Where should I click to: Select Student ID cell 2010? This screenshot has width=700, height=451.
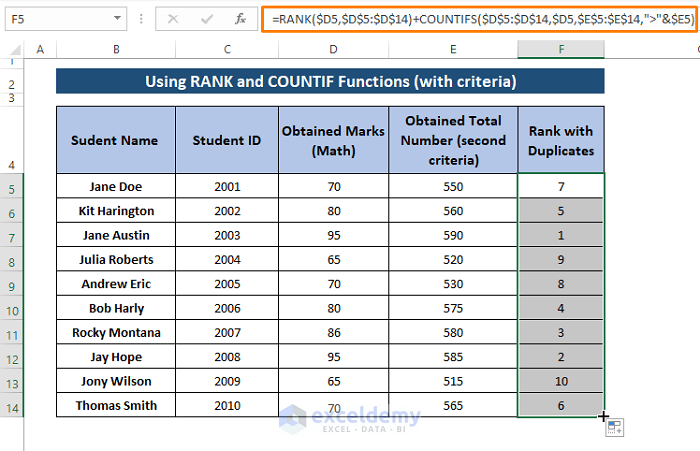227,405
